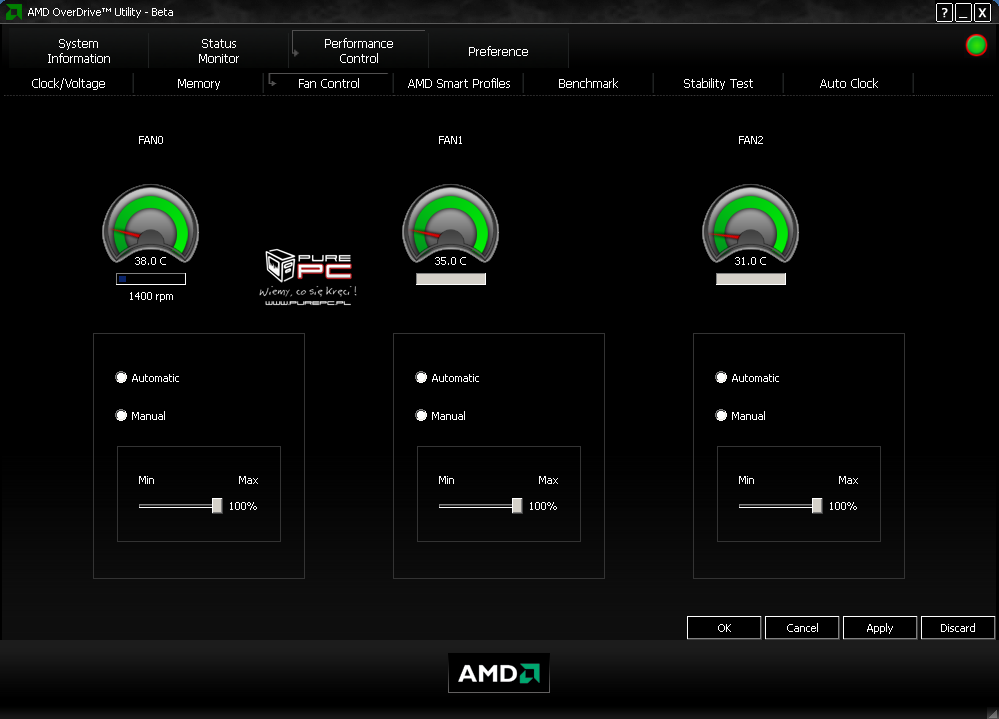Click the green status indicator light
Image resolution: width=999 pixels, height=719 pixels.
tap(976, 45)
